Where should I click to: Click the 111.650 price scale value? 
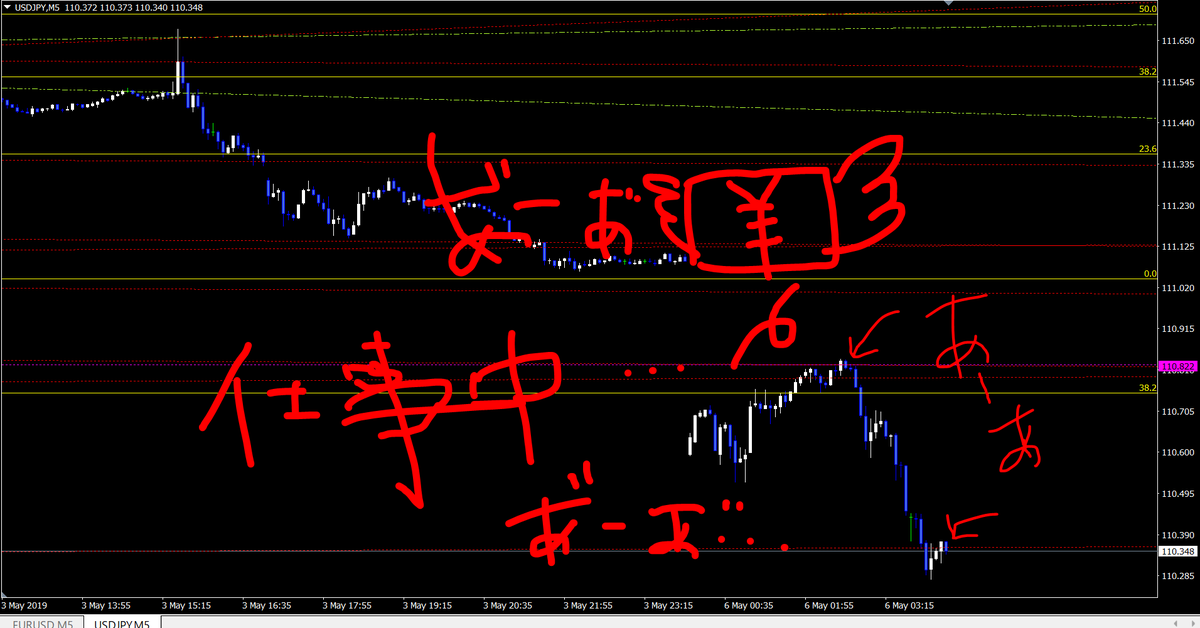point(1180,41)
